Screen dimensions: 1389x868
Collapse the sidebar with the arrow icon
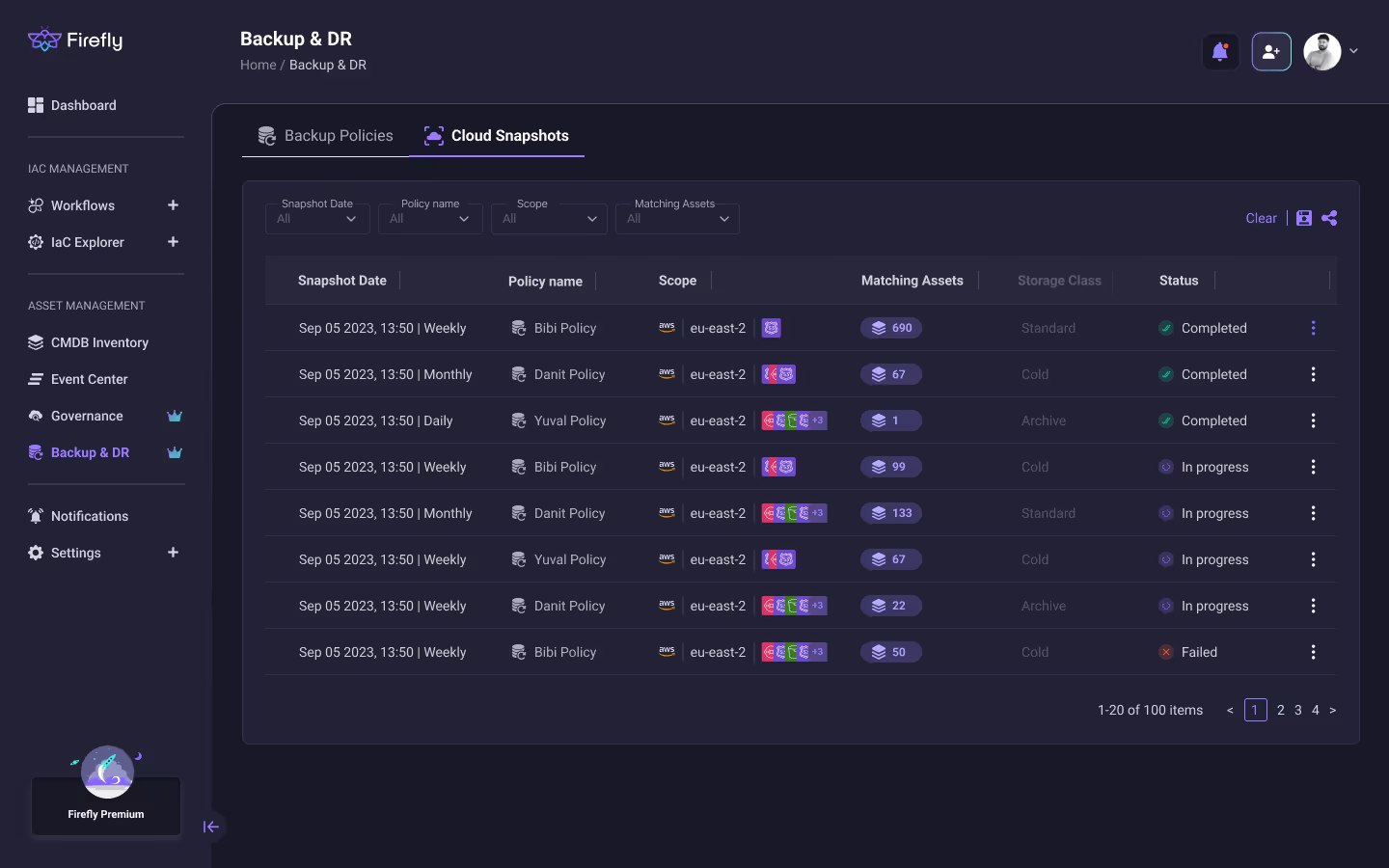coord(211,827)
